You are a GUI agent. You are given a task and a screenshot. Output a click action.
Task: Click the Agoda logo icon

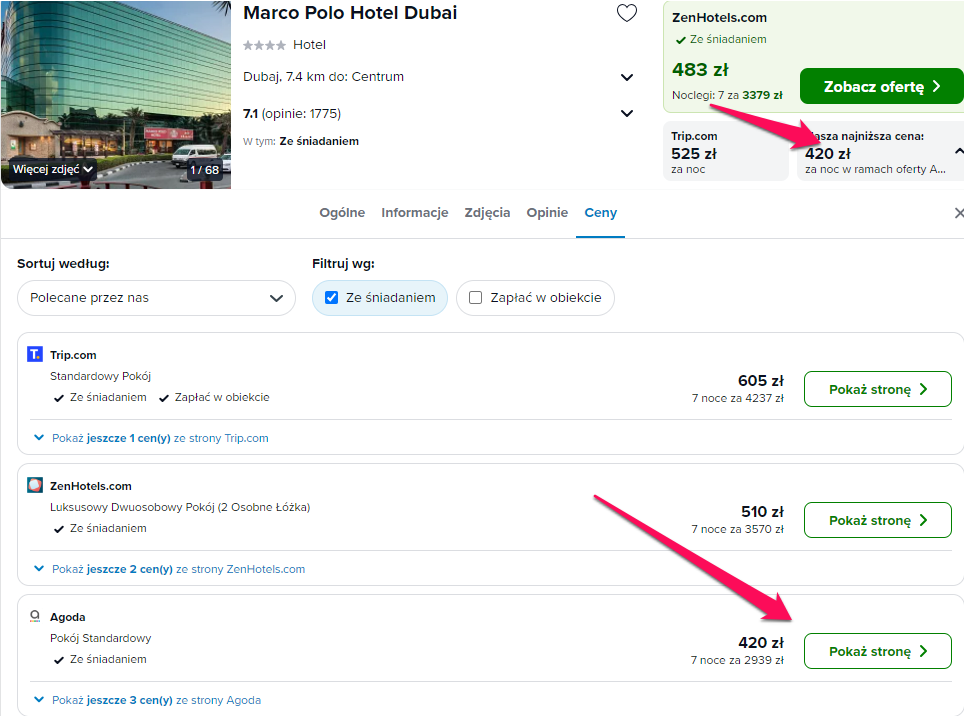[x=35, y=616]
